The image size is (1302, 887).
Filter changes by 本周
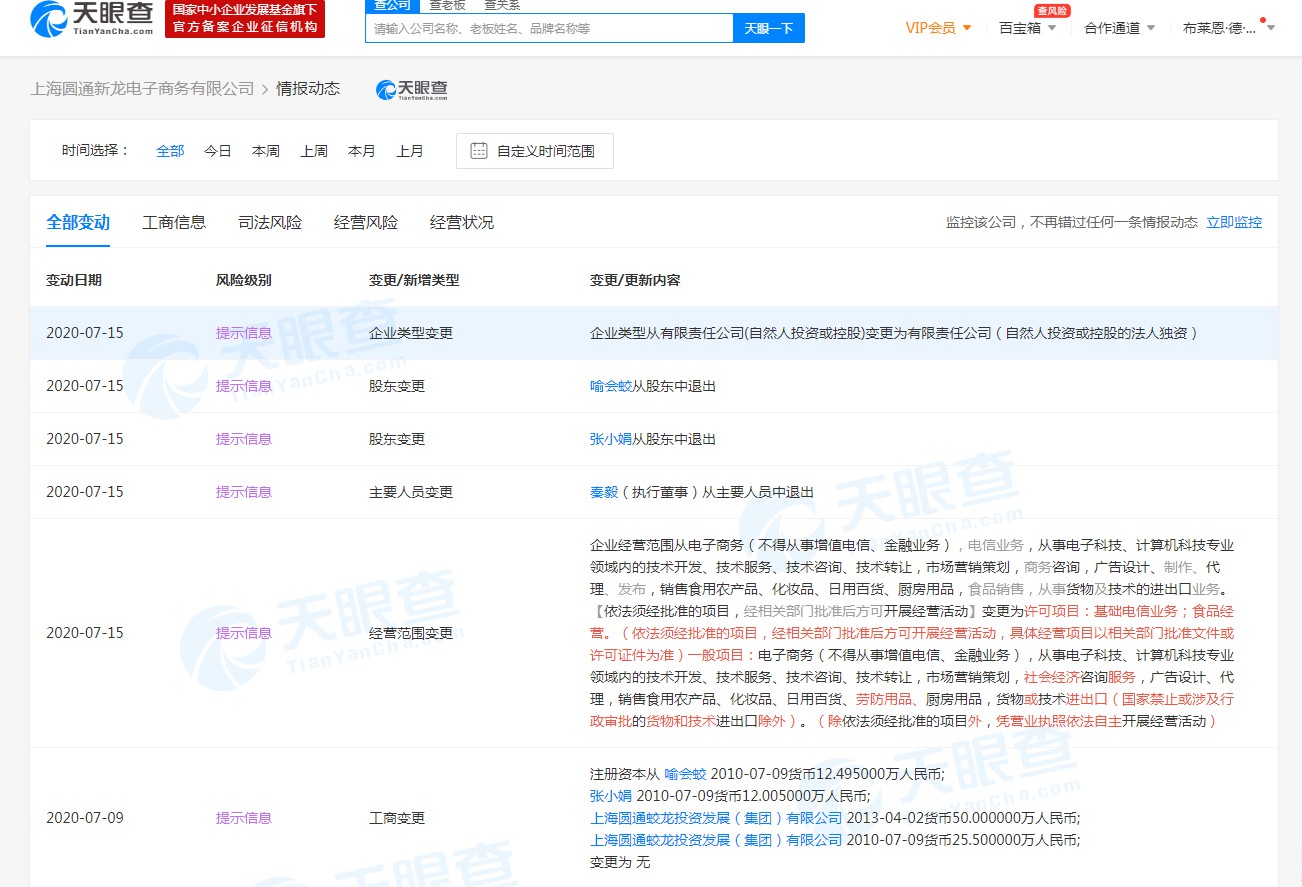point(266,151)
